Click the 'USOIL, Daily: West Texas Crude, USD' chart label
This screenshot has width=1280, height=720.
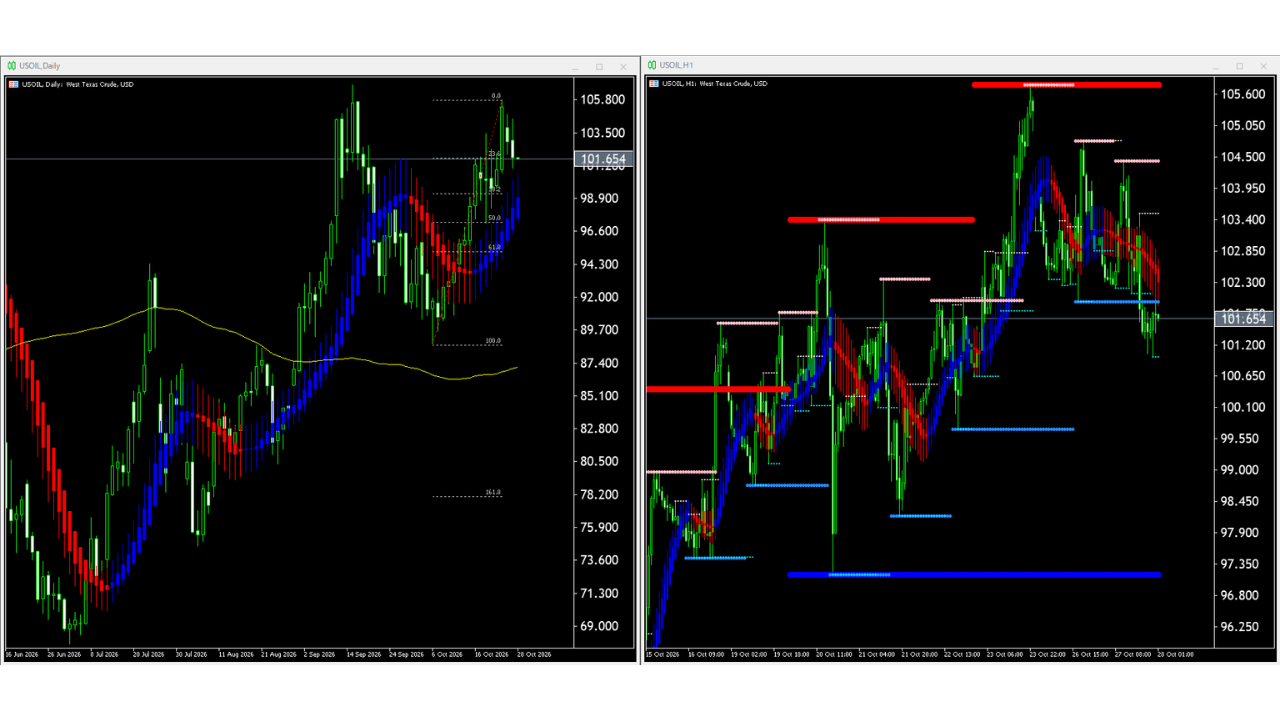[76, 84]
